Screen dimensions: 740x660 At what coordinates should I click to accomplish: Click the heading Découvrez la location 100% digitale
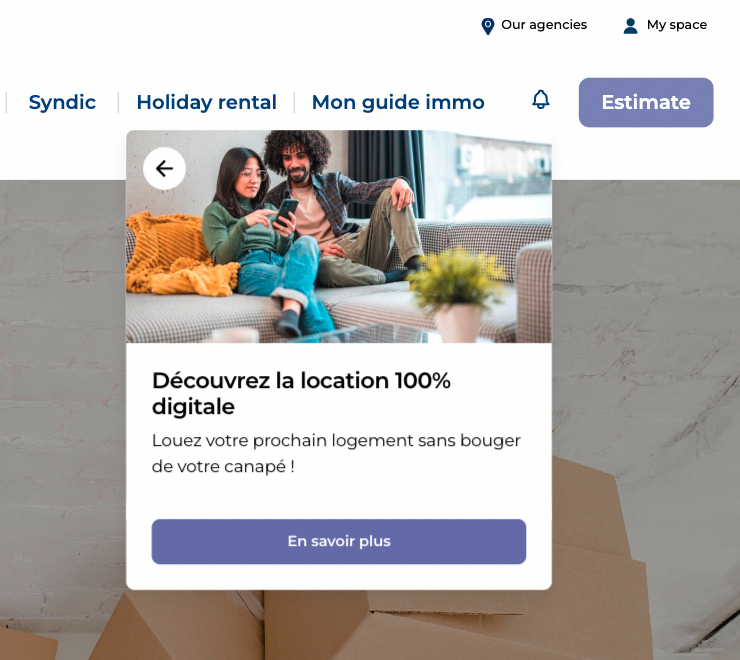301,393
